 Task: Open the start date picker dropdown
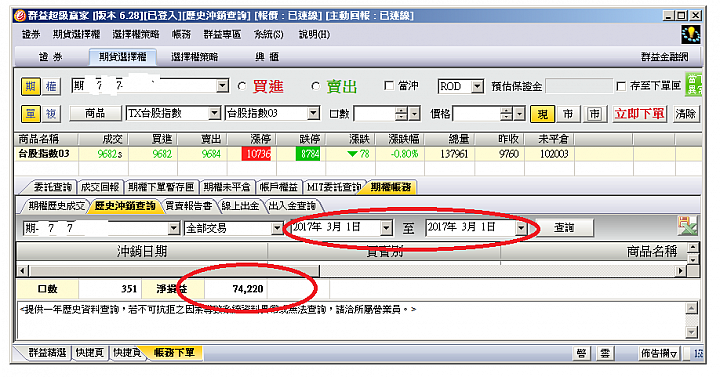[387, 227]
